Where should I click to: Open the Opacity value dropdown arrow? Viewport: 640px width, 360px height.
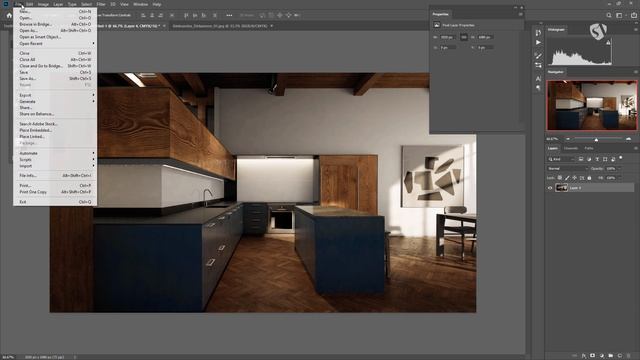619,169
